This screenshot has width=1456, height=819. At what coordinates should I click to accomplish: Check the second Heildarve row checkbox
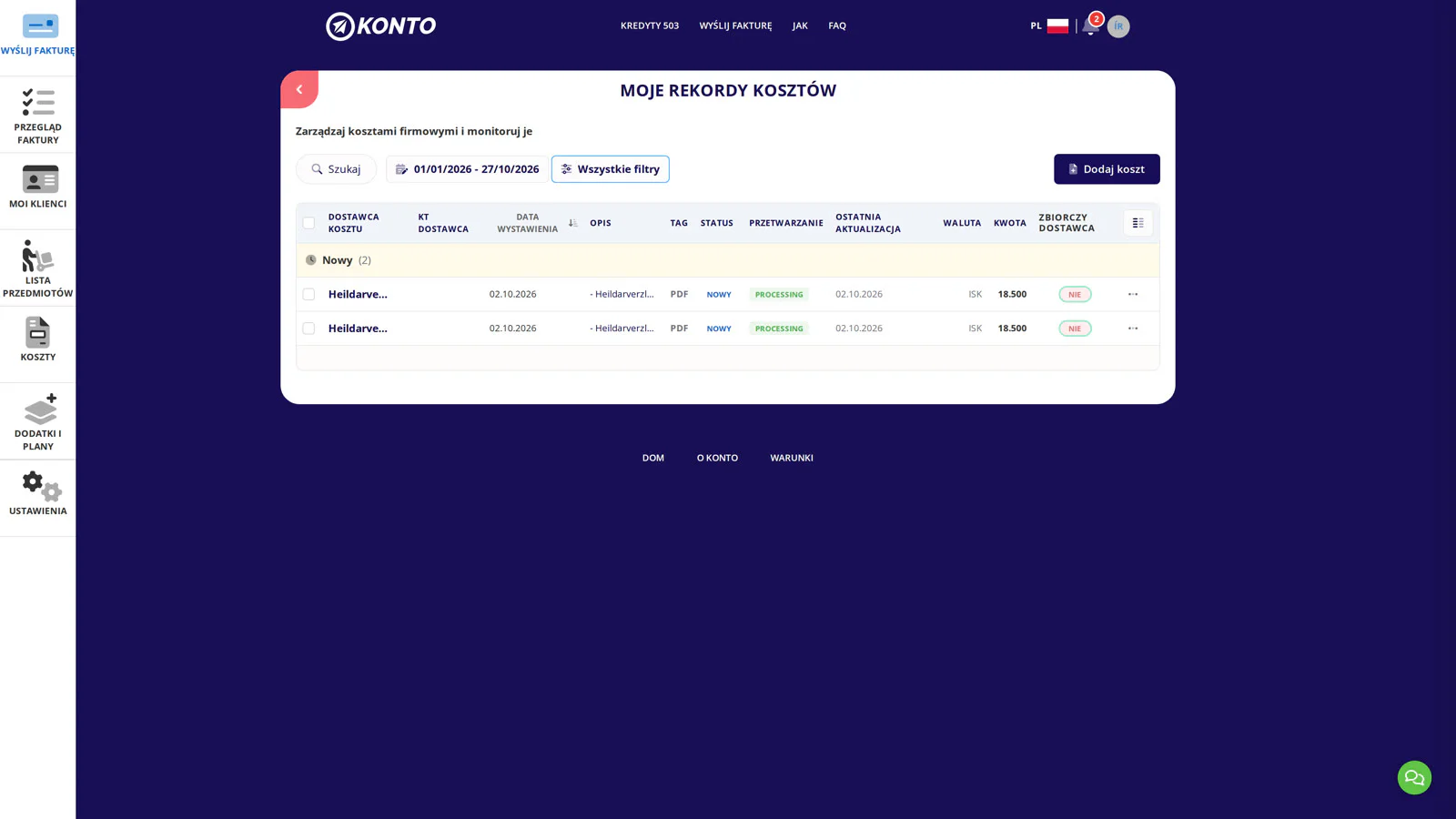click(308, 329)
